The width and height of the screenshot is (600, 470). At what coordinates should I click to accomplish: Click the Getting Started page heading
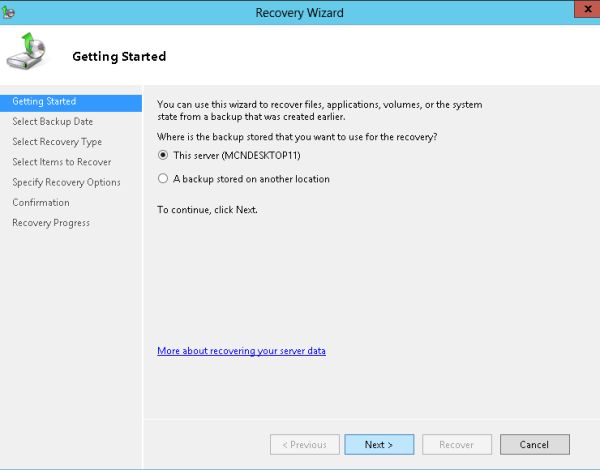[119, 56]
